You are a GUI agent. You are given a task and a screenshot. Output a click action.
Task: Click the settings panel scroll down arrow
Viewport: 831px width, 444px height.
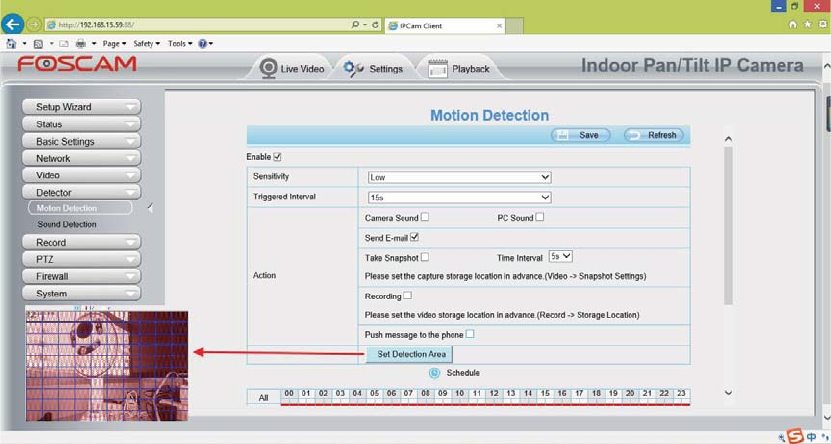point(728,393)
